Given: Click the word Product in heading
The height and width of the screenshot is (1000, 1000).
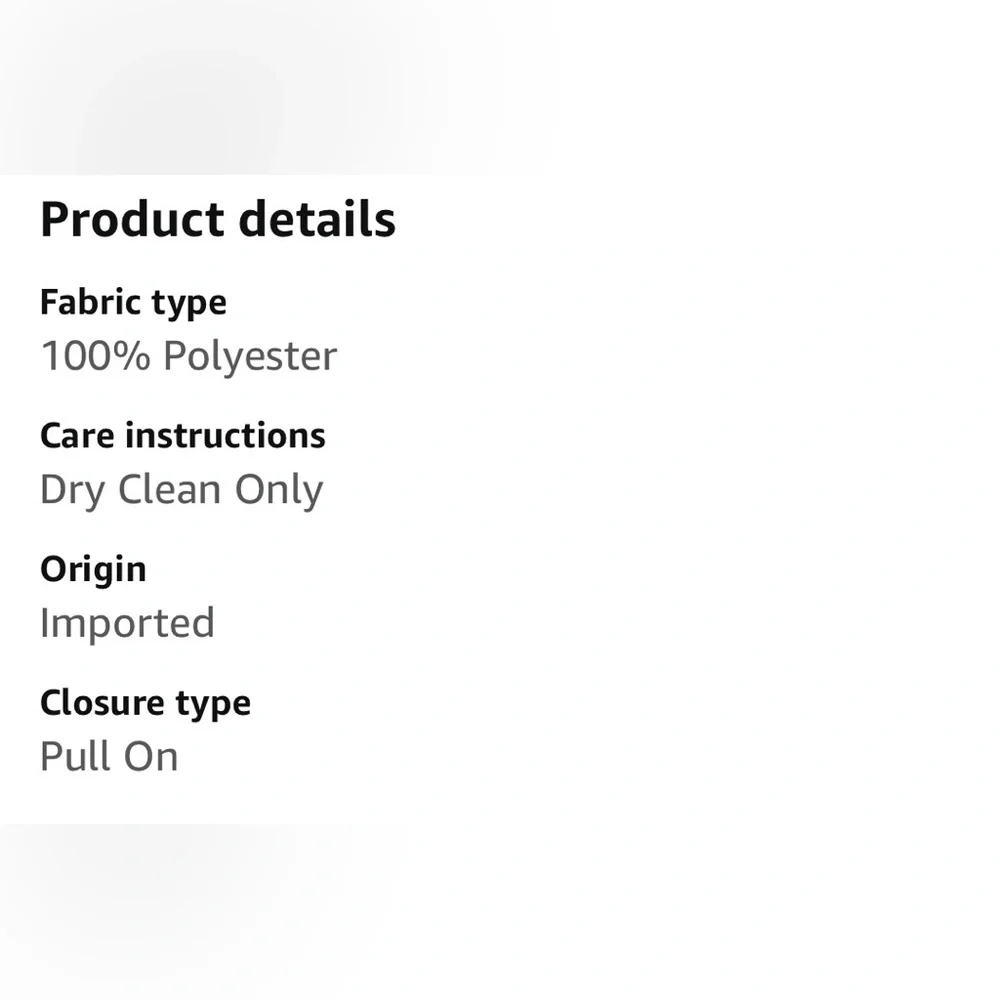Looking at the screenshot, I should point(132,219).
